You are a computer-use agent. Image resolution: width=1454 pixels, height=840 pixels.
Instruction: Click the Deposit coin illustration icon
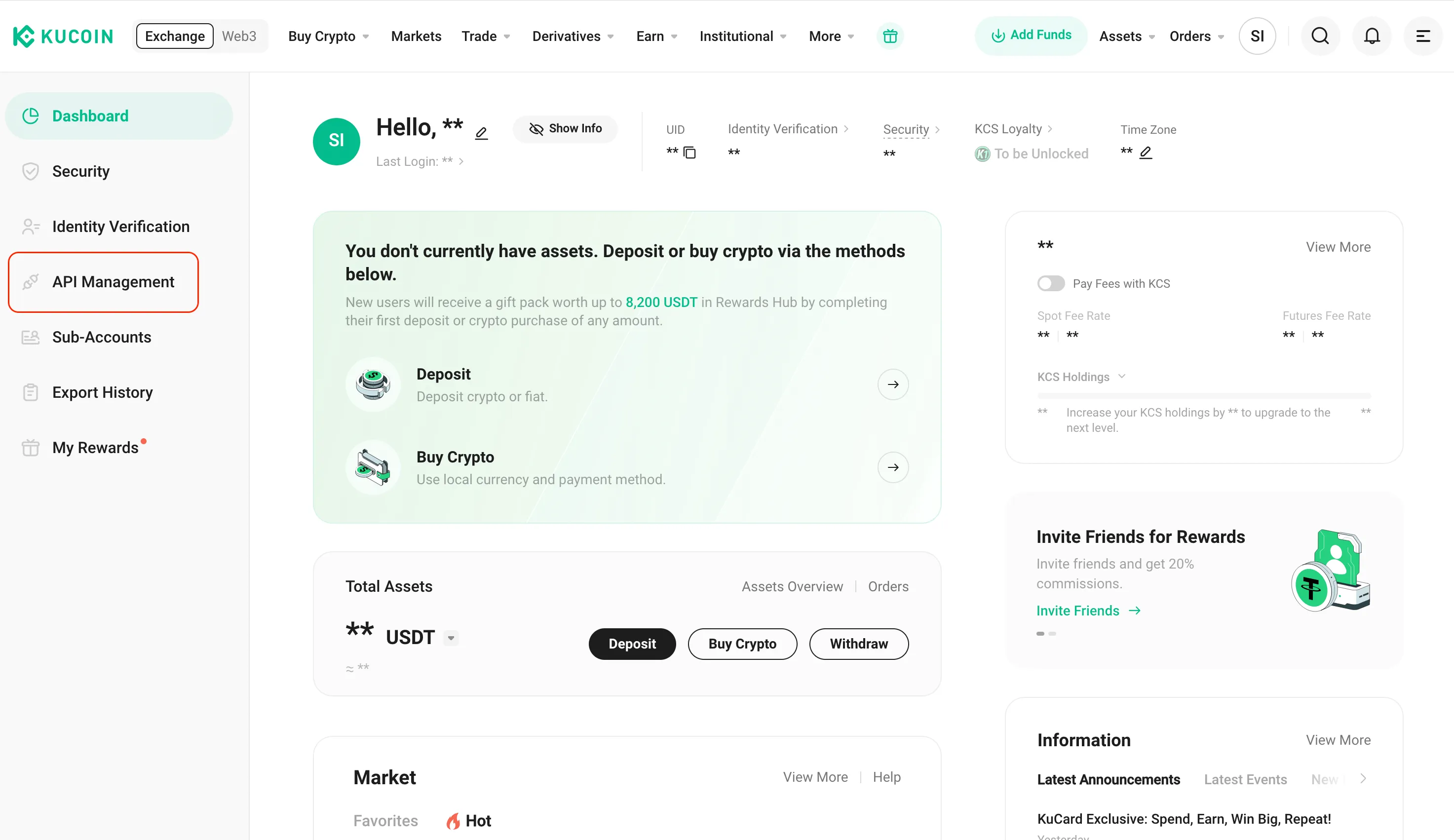373,384
